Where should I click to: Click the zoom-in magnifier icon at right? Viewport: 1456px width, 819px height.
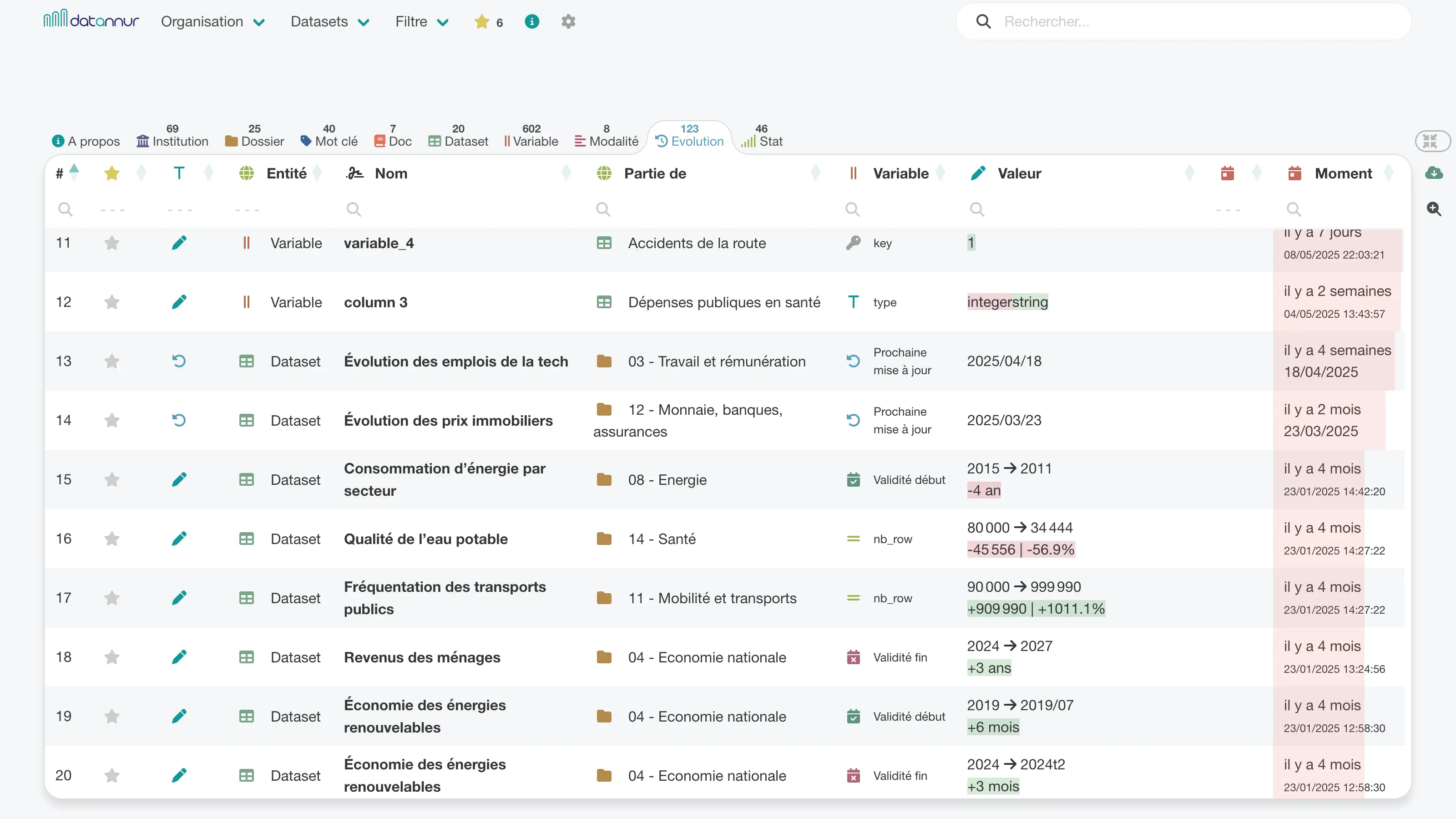click(x=1434, y=209)
